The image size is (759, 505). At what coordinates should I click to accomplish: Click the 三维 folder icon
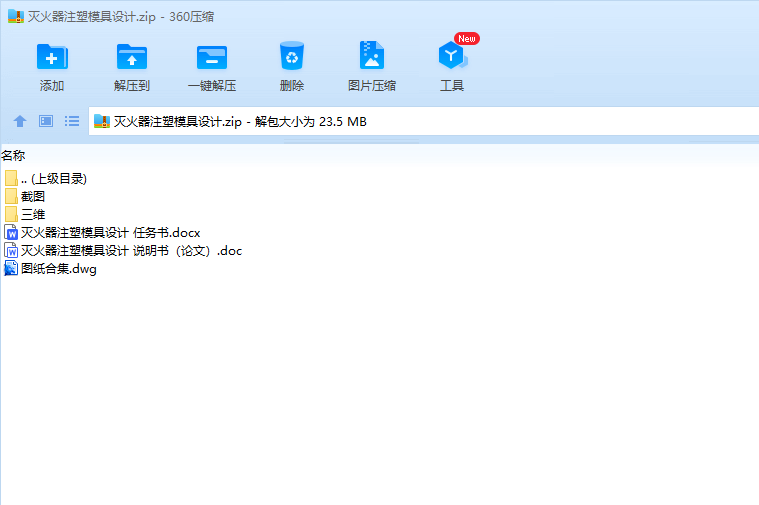[x=11, y=214]
